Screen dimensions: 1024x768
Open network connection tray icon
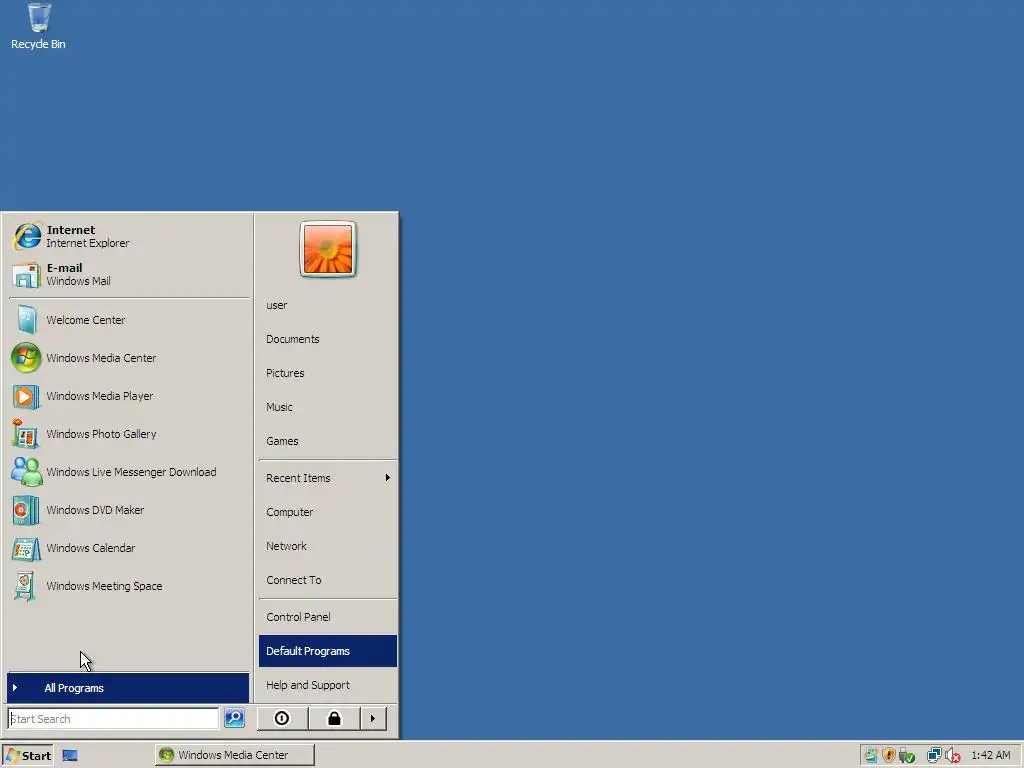(935, 756)
